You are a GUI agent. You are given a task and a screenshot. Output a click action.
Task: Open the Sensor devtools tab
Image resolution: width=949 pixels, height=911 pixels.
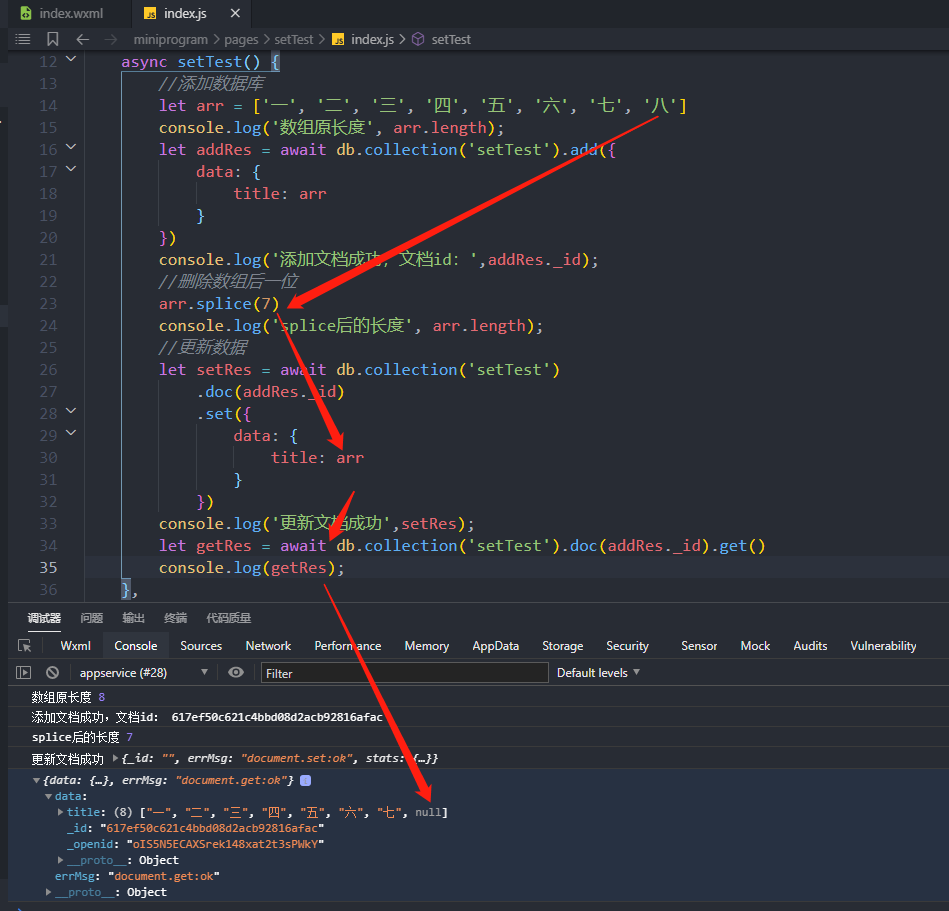point(699,646)
